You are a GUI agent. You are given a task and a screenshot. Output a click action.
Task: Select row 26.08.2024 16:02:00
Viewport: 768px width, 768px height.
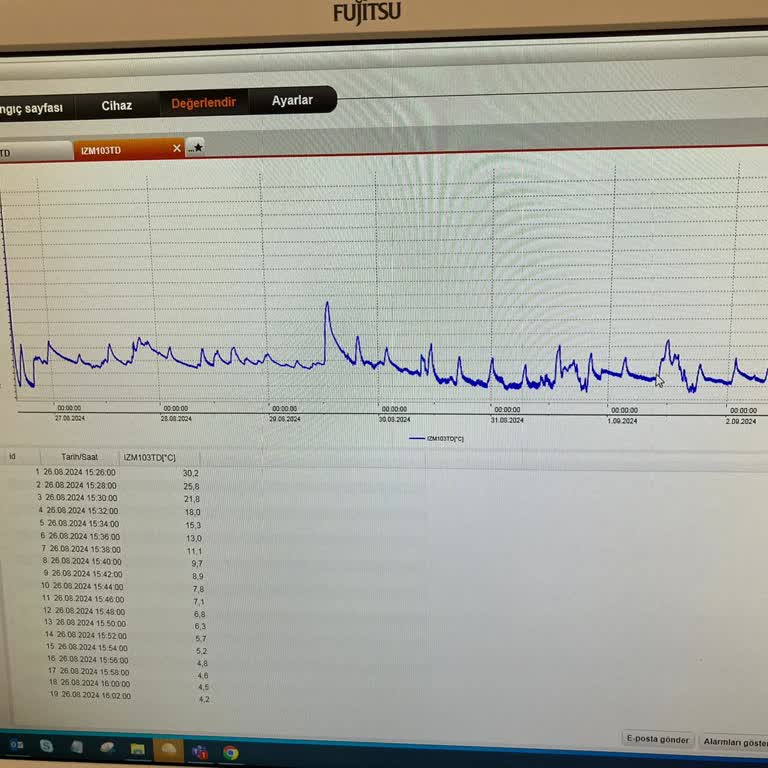click(132, 696)
